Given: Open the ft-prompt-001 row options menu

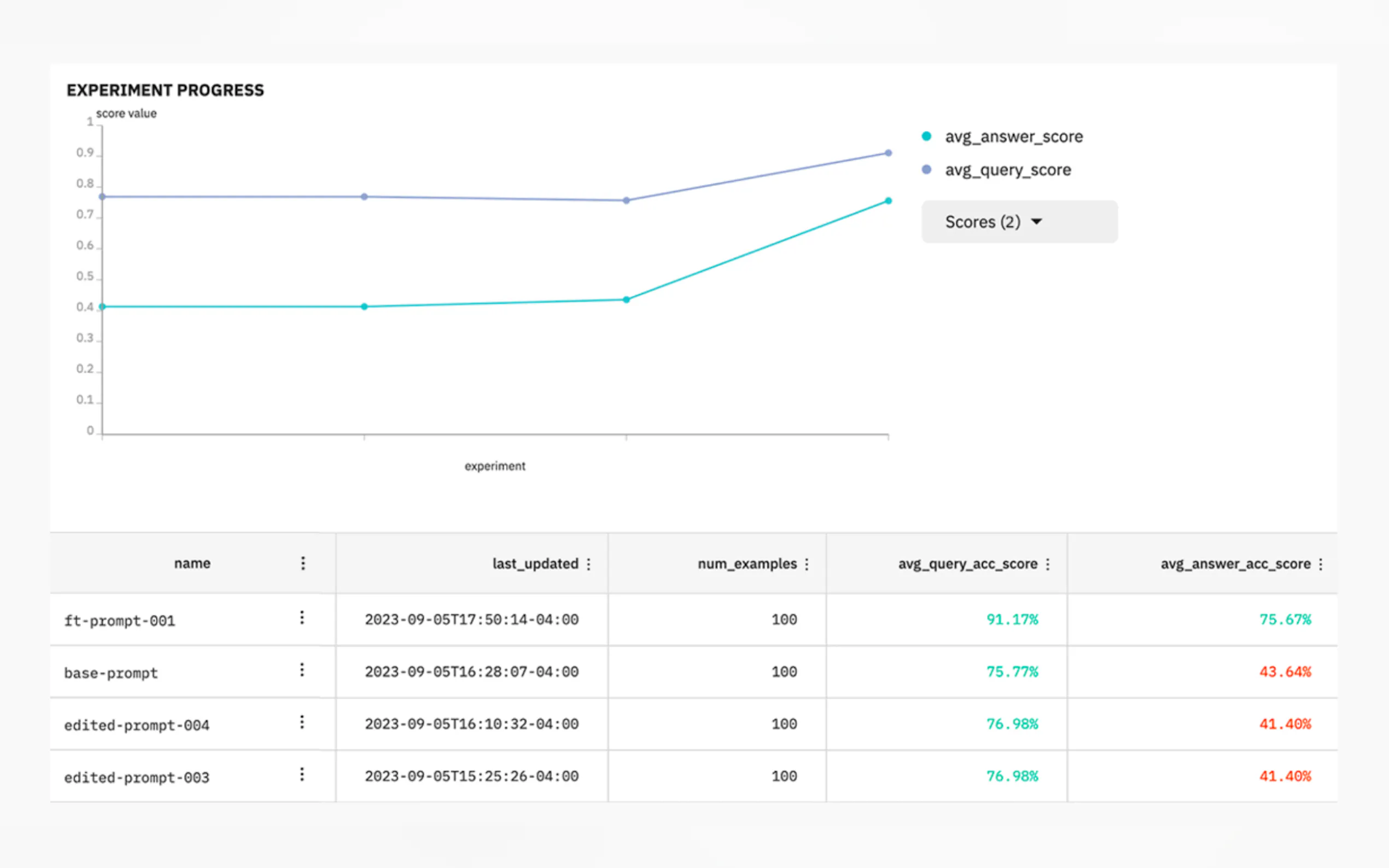Looking at the screenshot, I should 302,618.
